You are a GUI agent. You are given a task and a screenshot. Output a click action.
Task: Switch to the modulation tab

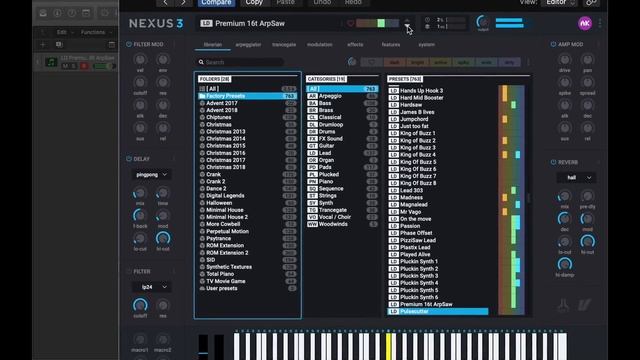click(320, 44)
